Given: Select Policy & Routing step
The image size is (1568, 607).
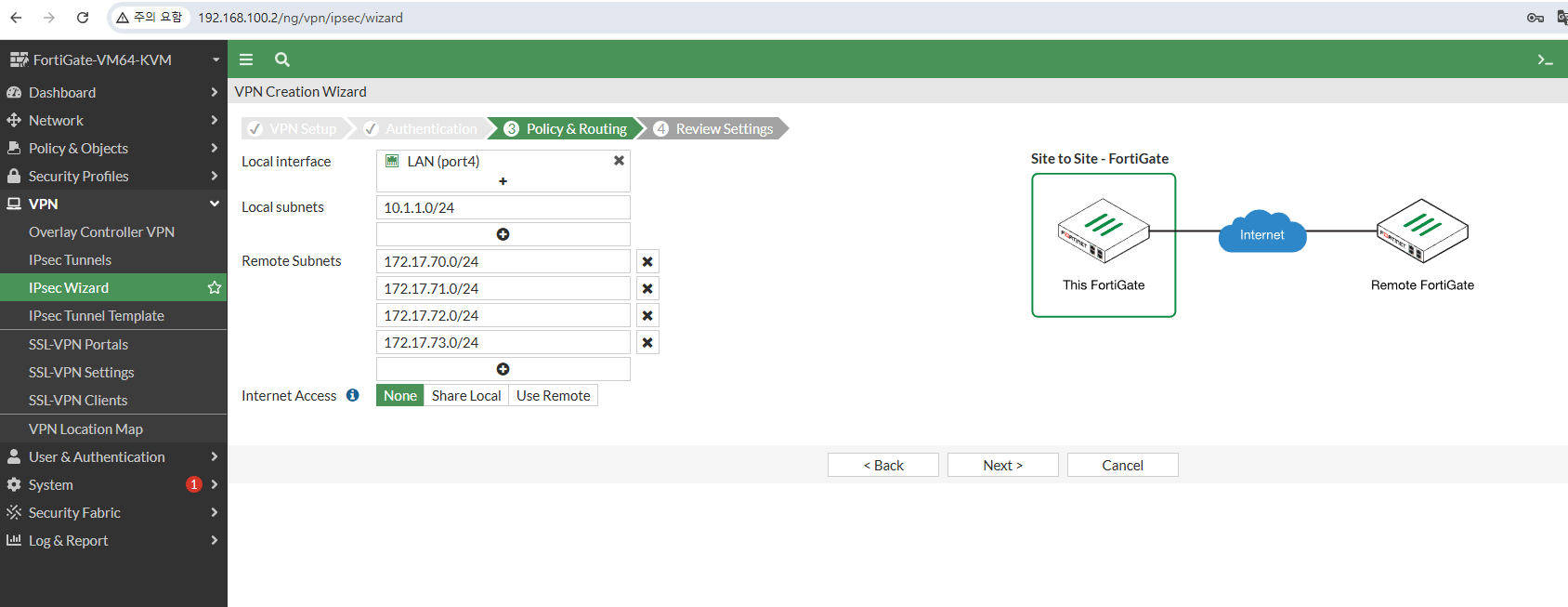Looking at the screenshot, I should [x=567, y=128].
